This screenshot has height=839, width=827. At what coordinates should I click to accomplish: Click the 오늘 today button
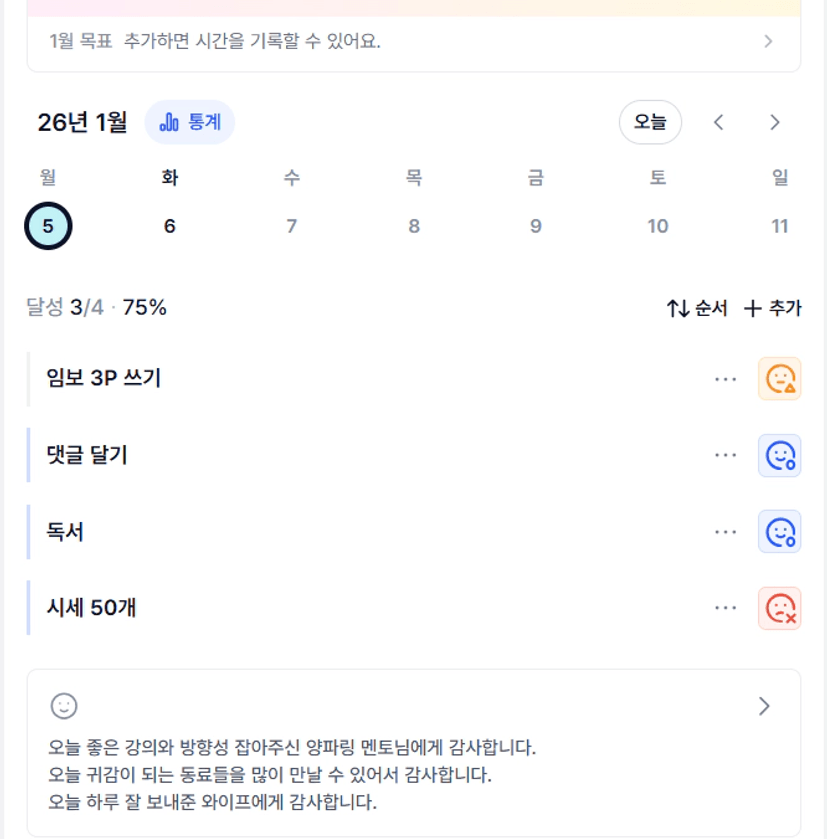pos(650,122)
